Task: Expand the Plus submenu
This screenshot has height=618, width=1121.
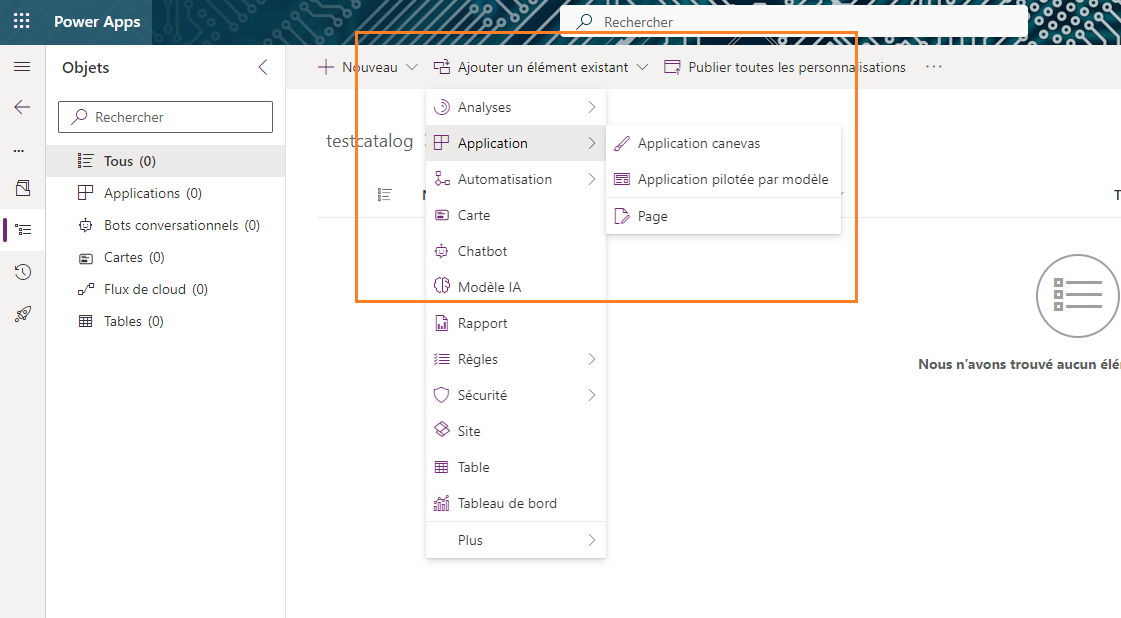Action: click(x=516, y=540)
